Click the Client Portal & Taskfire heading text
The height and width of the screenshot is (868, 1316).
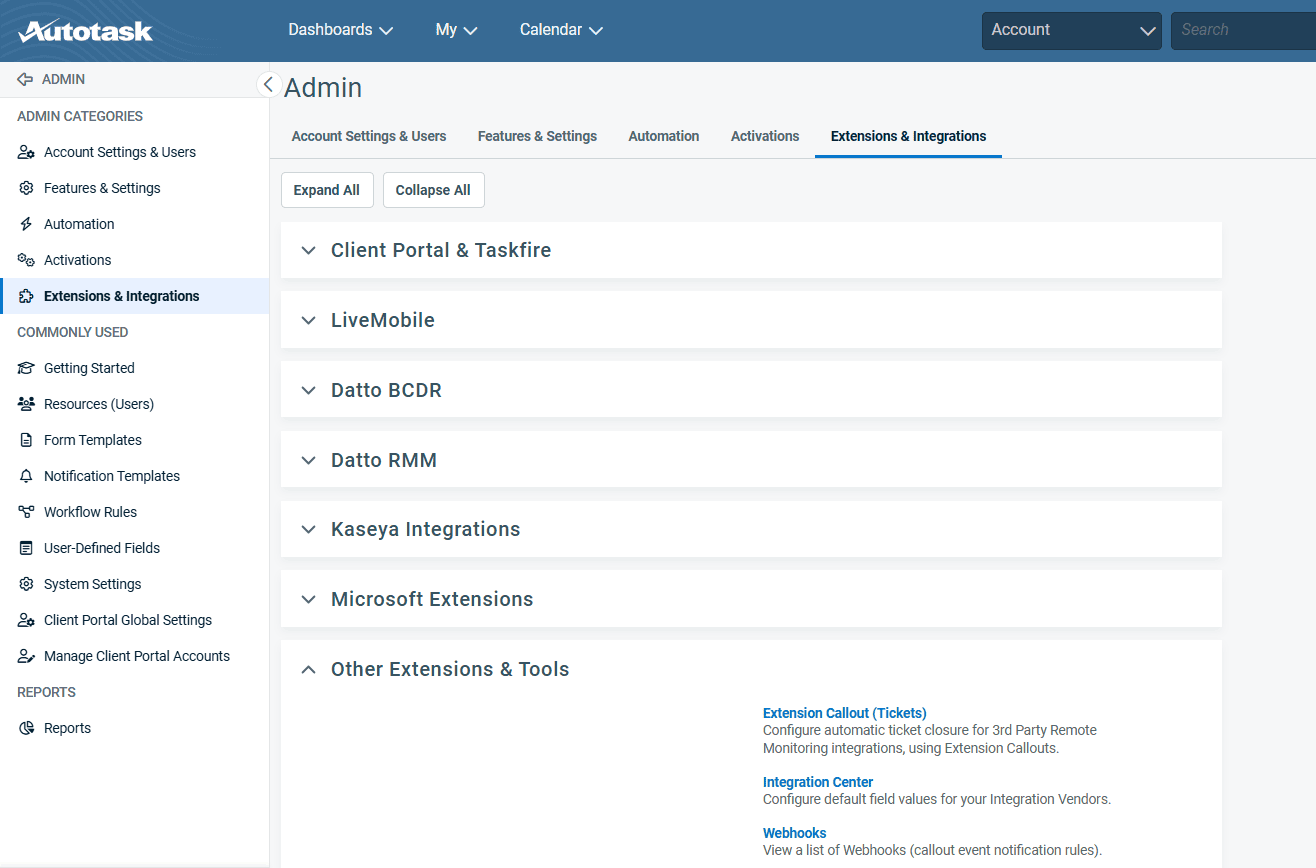point(441,250)
